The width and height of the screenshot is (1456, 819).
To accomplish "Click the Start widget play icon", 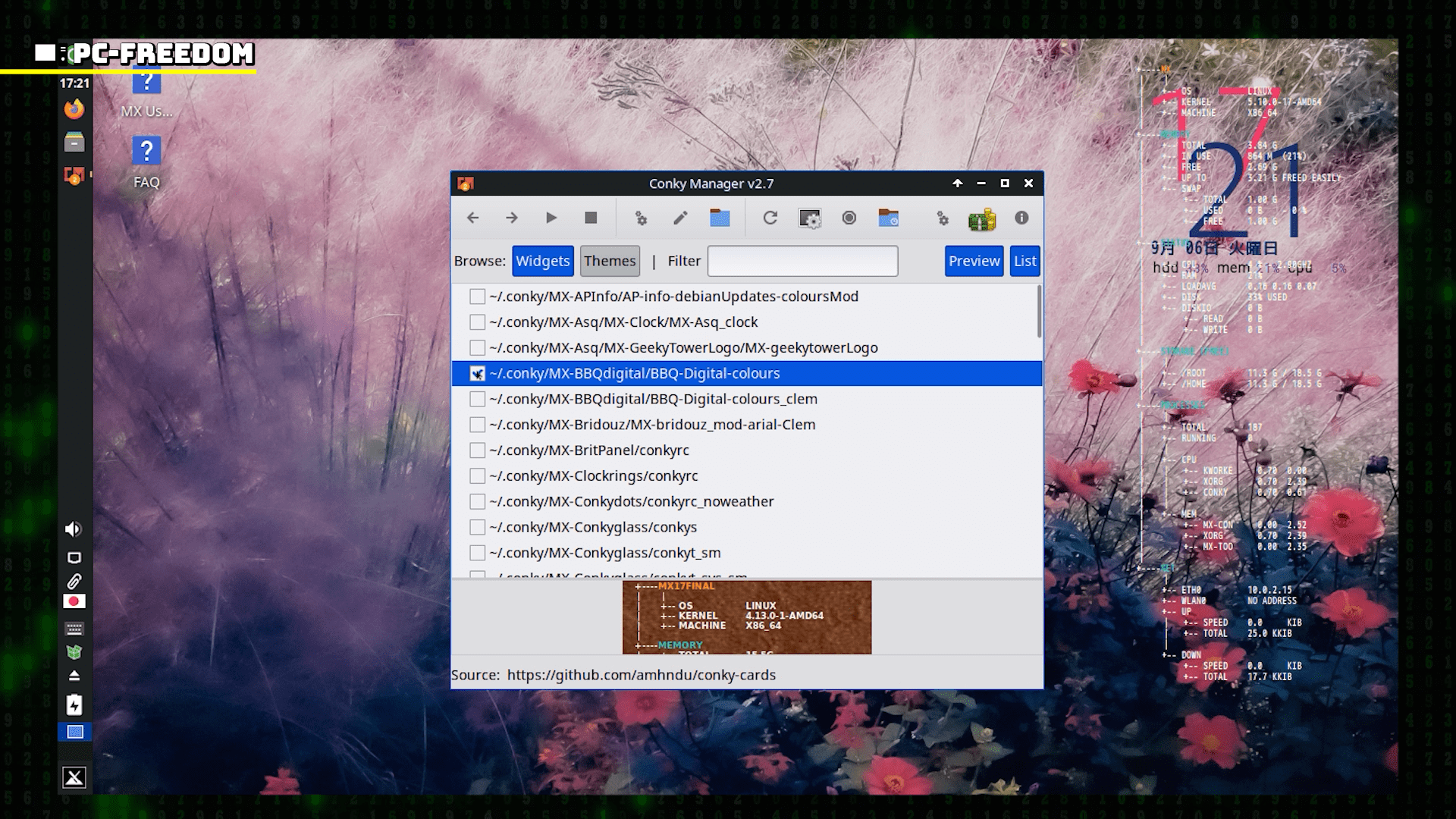I will (551, 218).
